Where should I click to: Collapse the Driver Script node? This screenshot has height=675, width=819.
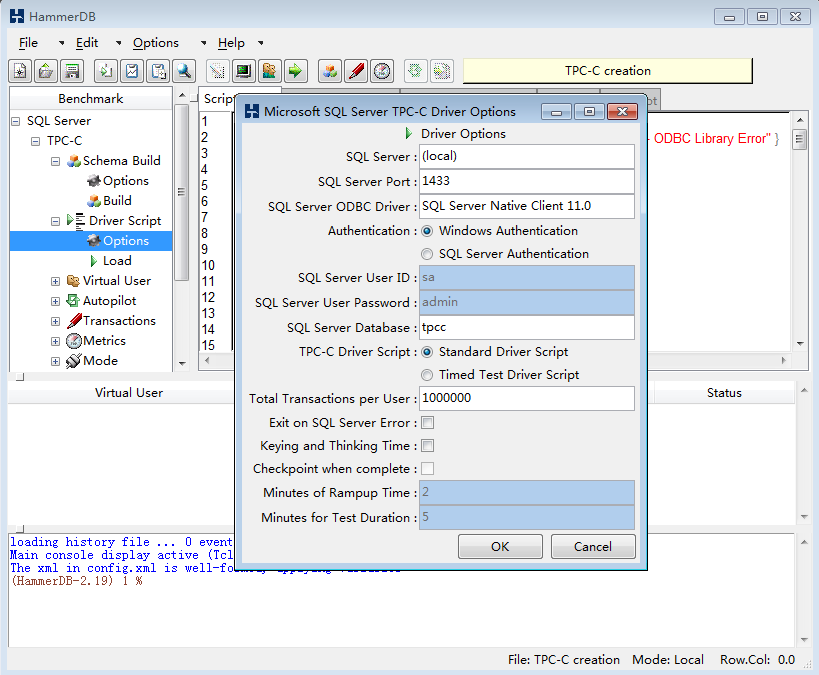pos(55,222)
